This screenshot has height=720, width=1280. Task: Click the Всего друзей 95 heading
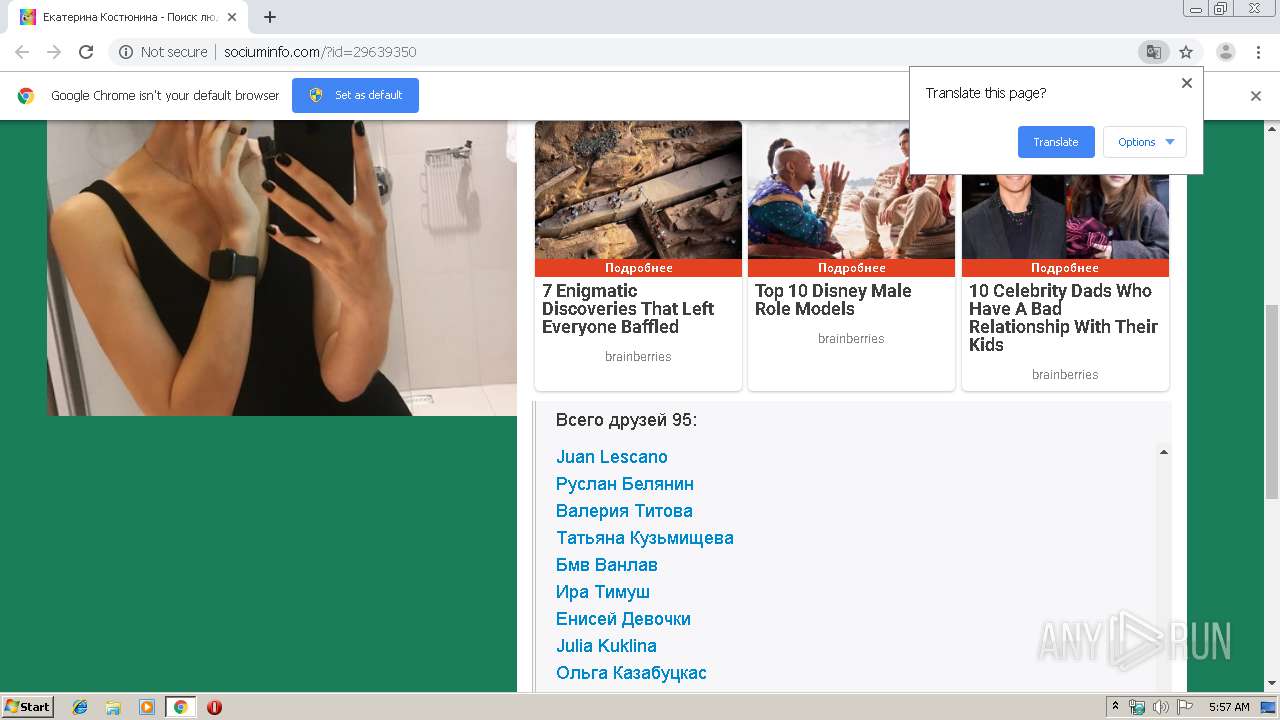(x=626, y=420)
